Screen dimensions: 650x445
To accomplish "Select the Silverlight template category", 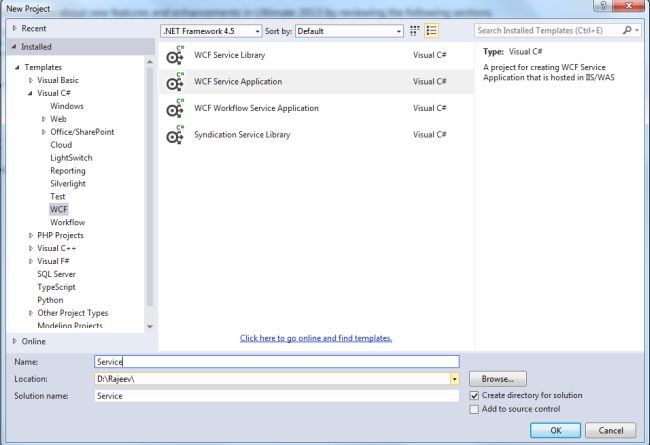I will (68, 183).
